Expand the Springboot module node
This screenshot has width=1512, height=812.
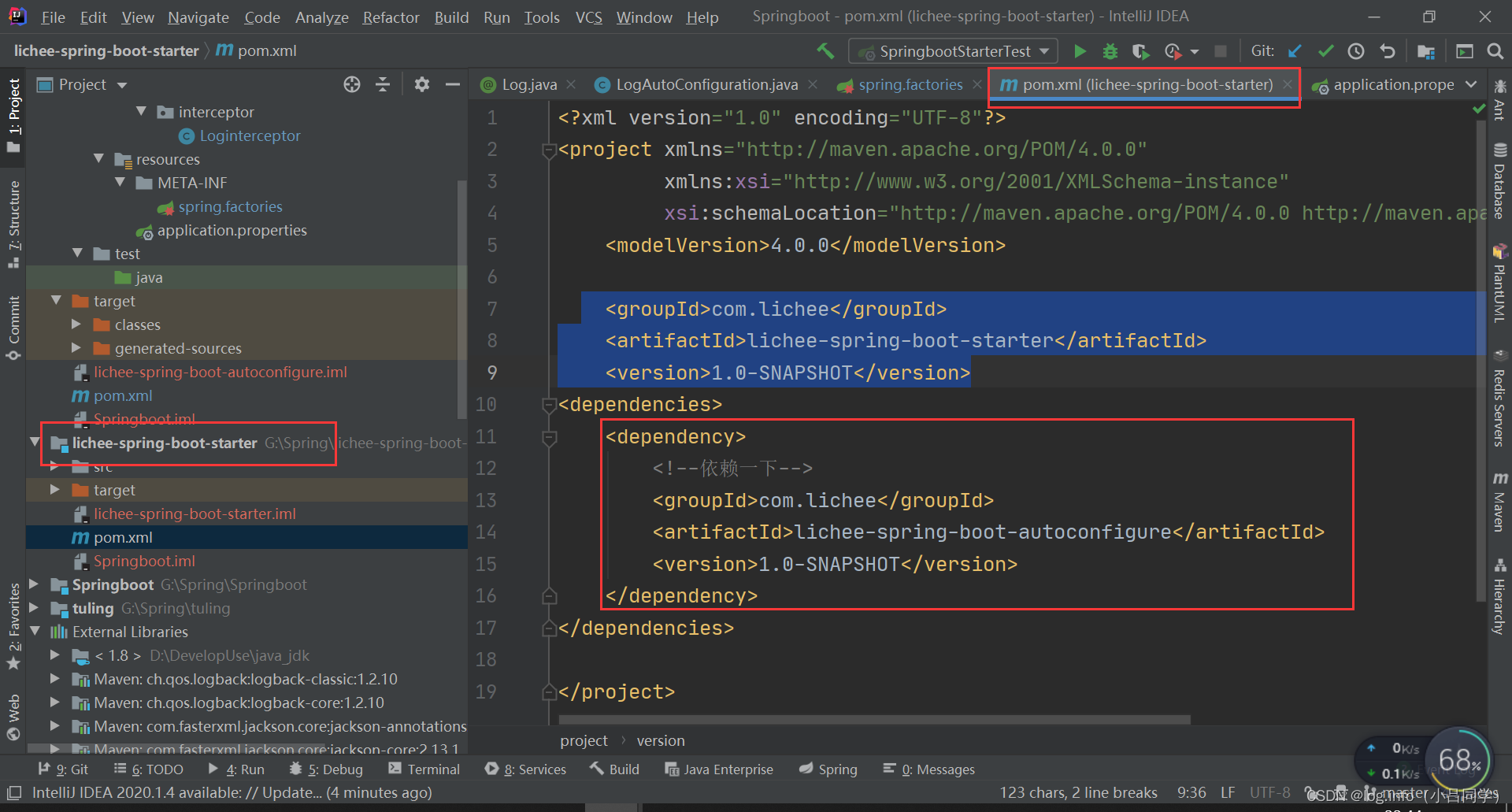[x=34, y=584]
